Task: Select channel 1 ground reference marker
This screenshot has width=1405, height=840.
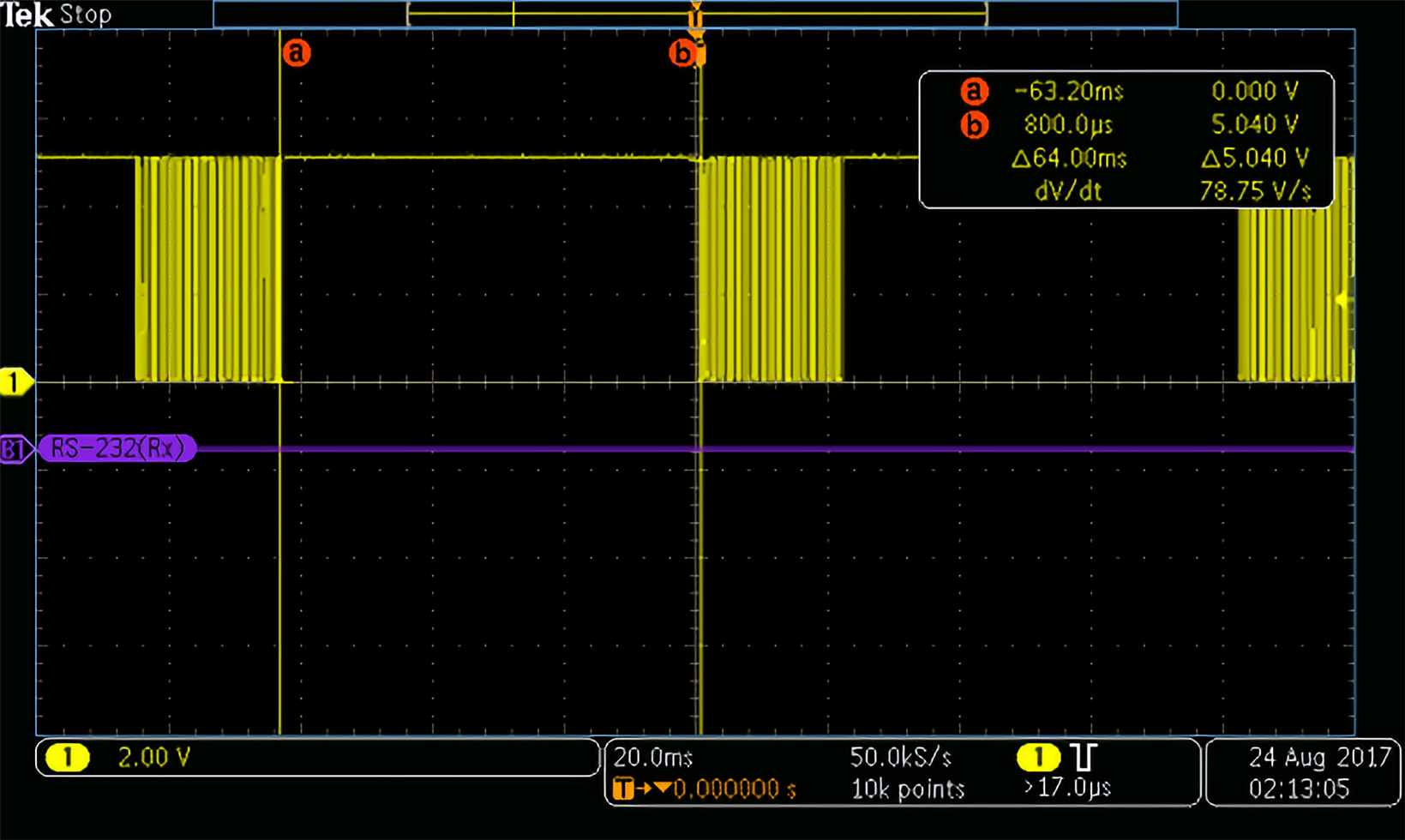Action: coord(15,382)
